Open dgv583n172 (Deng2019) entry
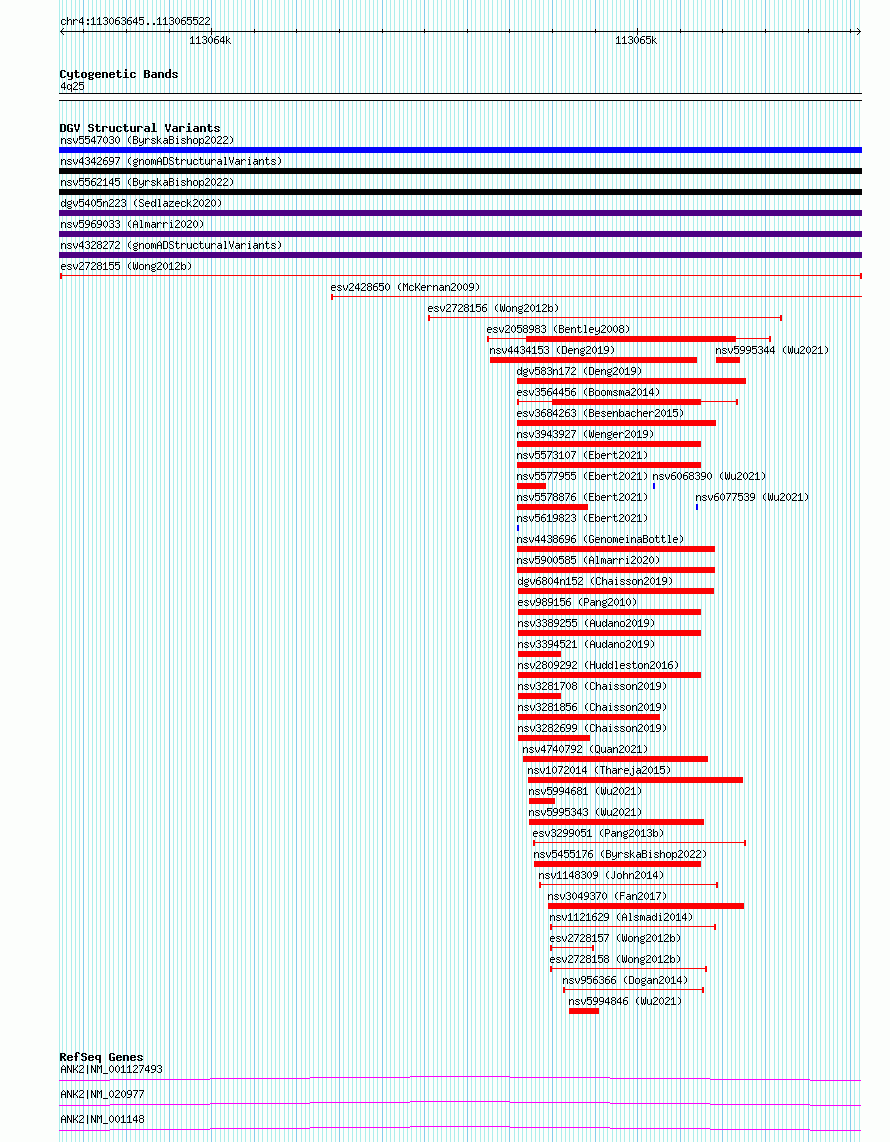 tap(579, 371)
